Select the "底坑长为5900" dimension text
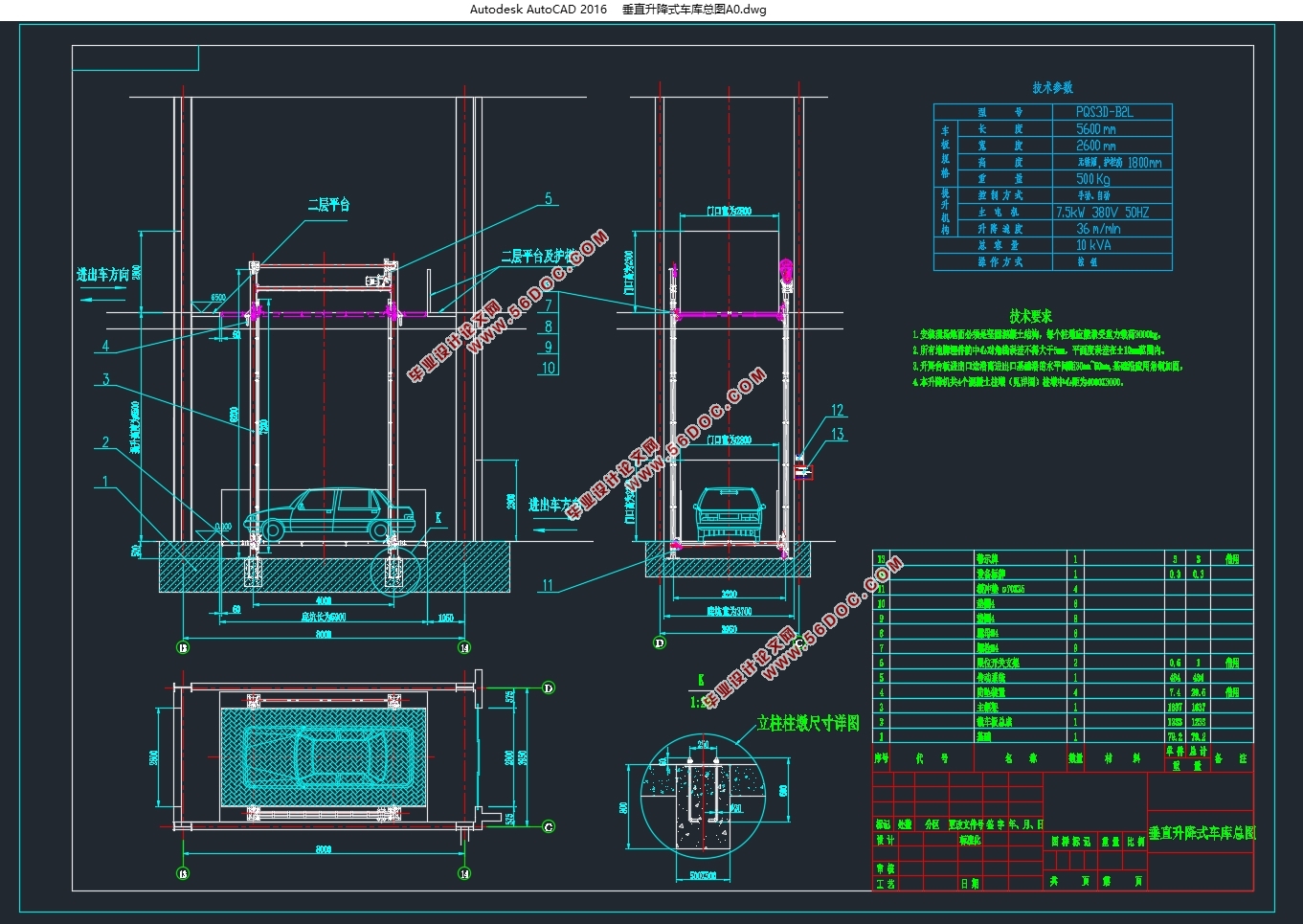Viewport: 1303px width, 924px height. coord(324,617)
